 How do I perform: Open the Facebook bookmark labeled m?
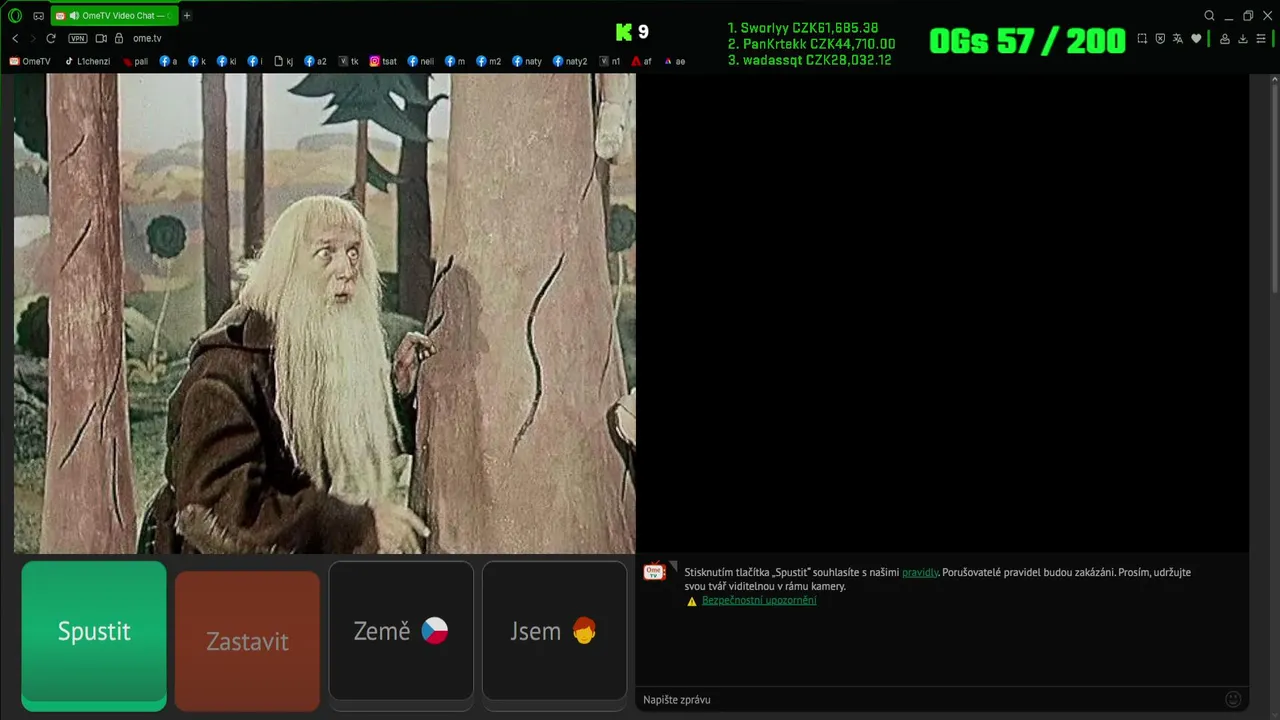point(455,61)
